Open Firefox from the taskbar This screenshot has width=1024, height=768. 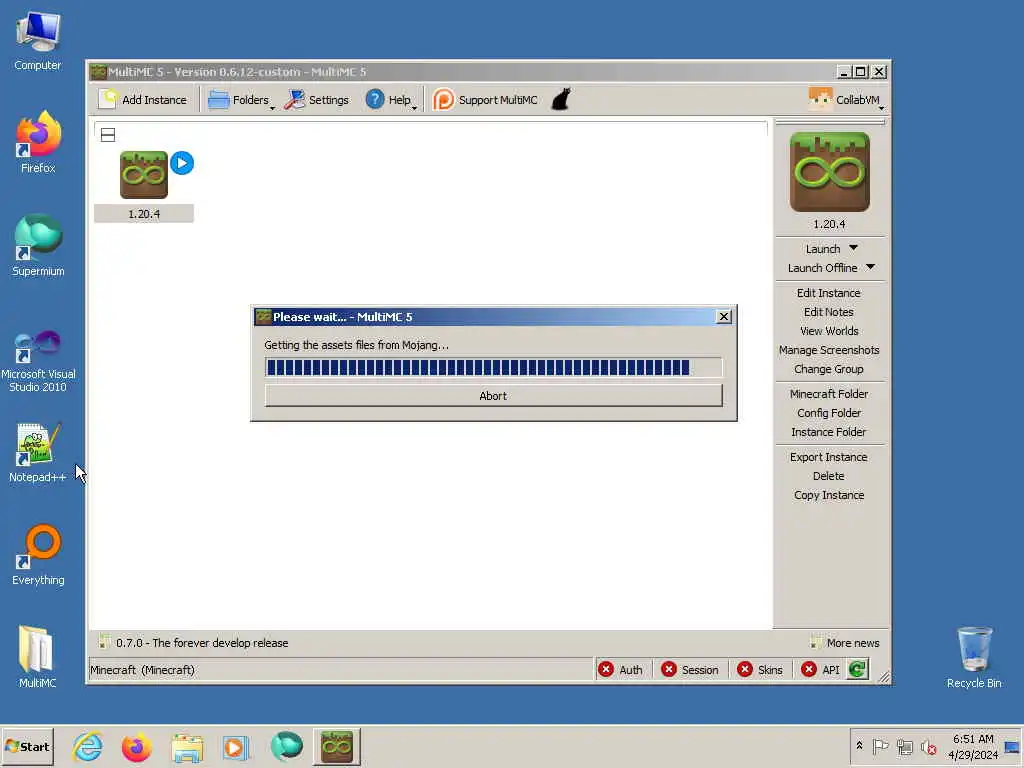pos(136,746)
